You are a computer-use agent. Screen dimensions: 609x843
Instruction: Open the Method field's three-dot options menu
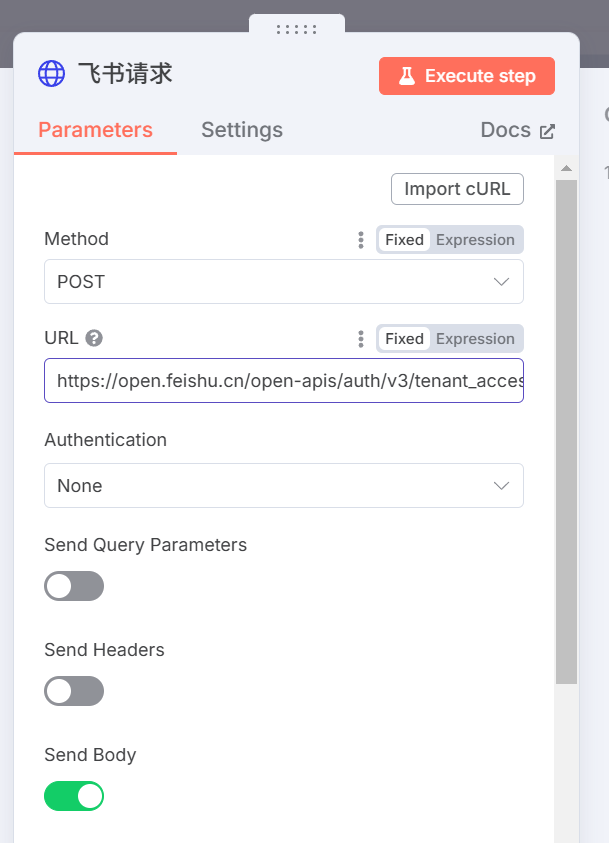(x=361, y=240)
